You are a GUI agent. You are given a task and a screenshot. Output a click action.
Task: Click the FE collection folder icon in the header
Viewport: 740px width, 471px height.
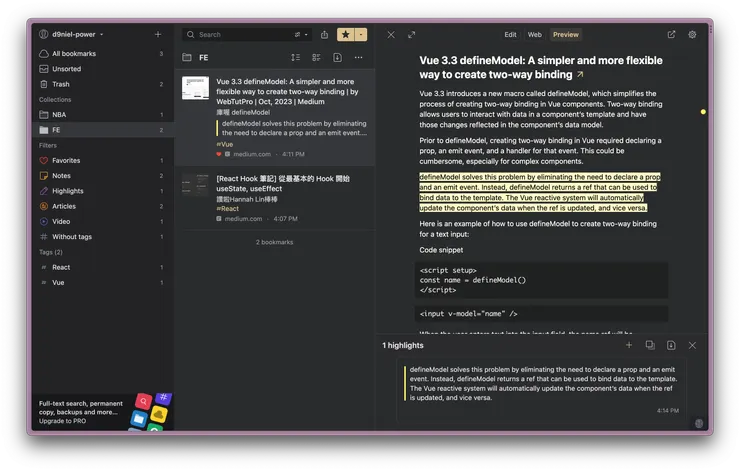pos(187,58)
